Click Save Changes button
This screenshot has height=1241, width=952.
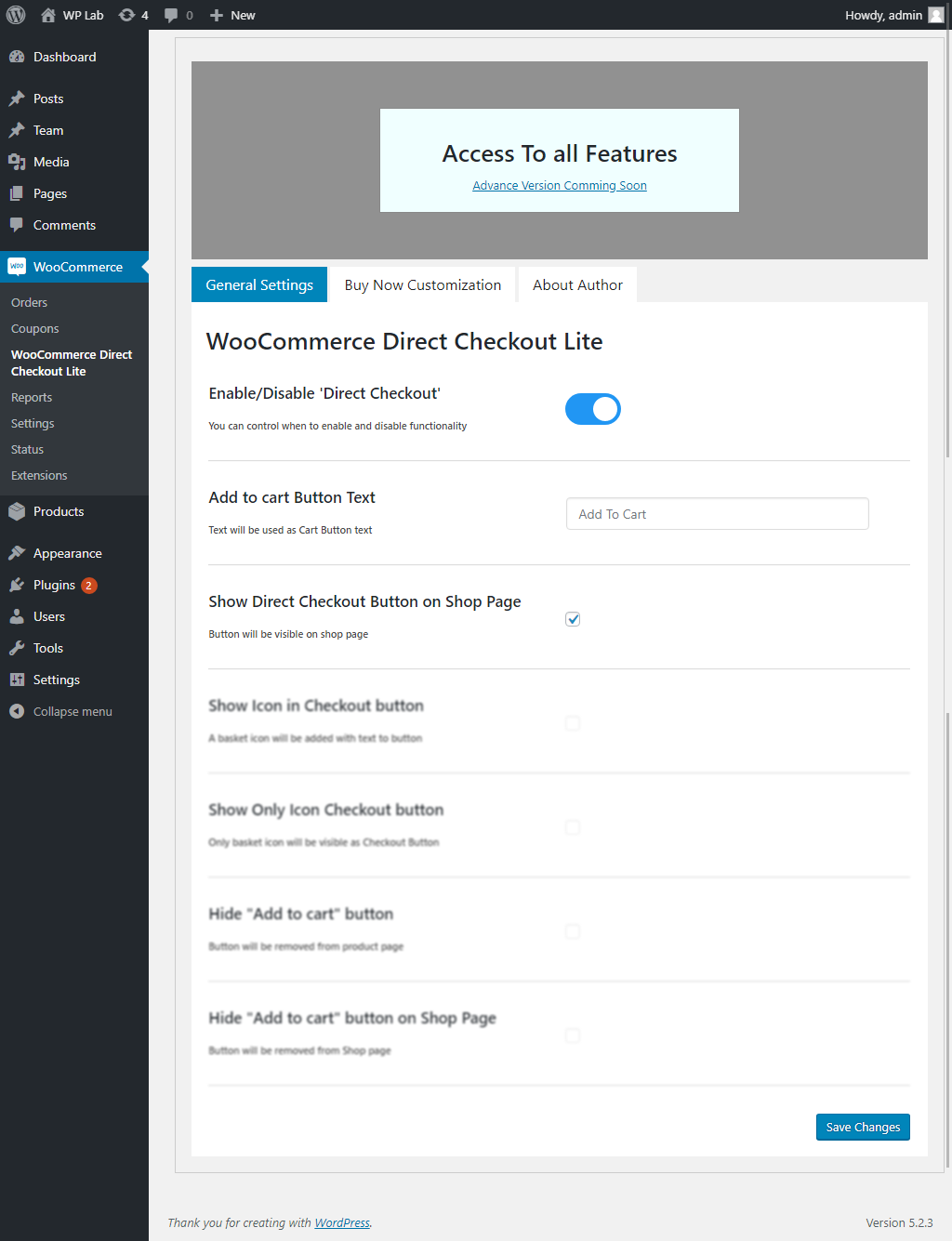point(863,1127)
